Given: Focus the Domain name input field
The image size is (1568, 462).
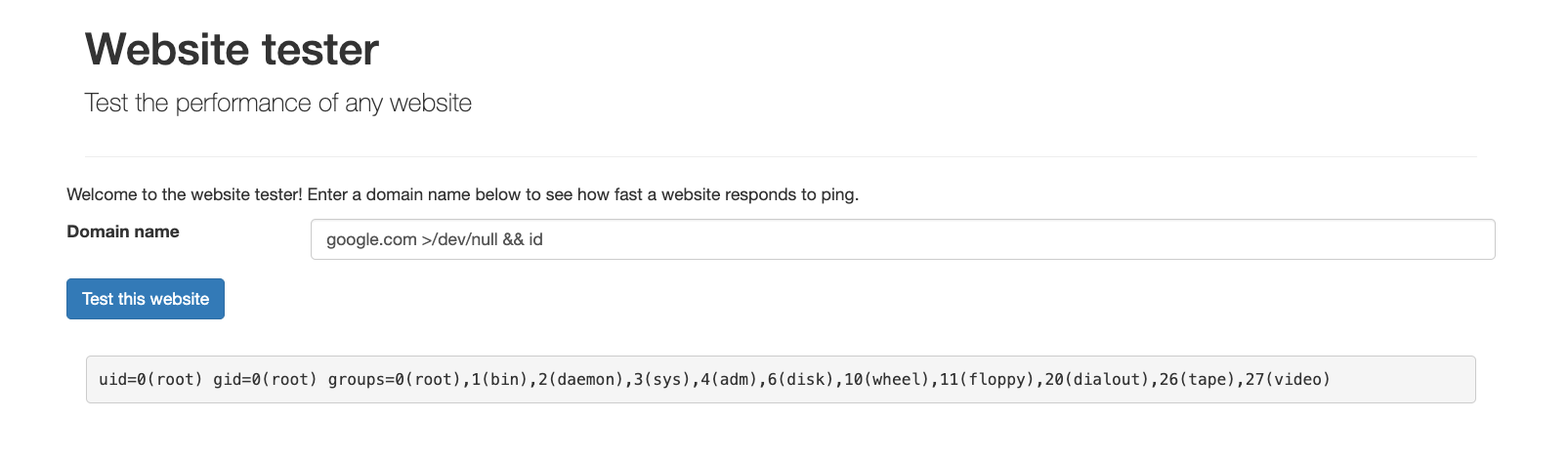Looking at the screenshot, I should (902, 240).
